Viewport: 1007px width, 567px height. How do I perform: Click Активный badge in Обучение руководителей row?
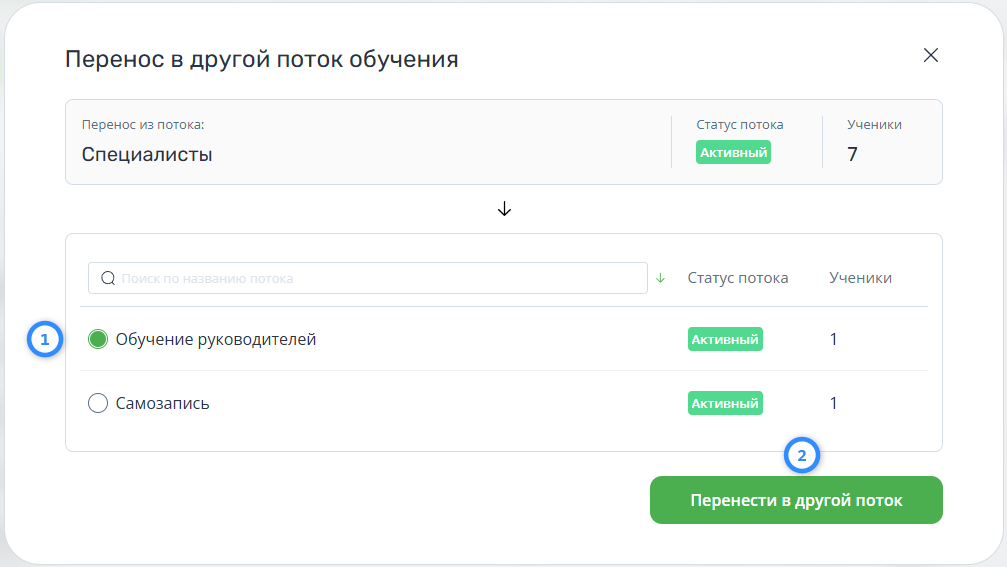pos(725,339)
